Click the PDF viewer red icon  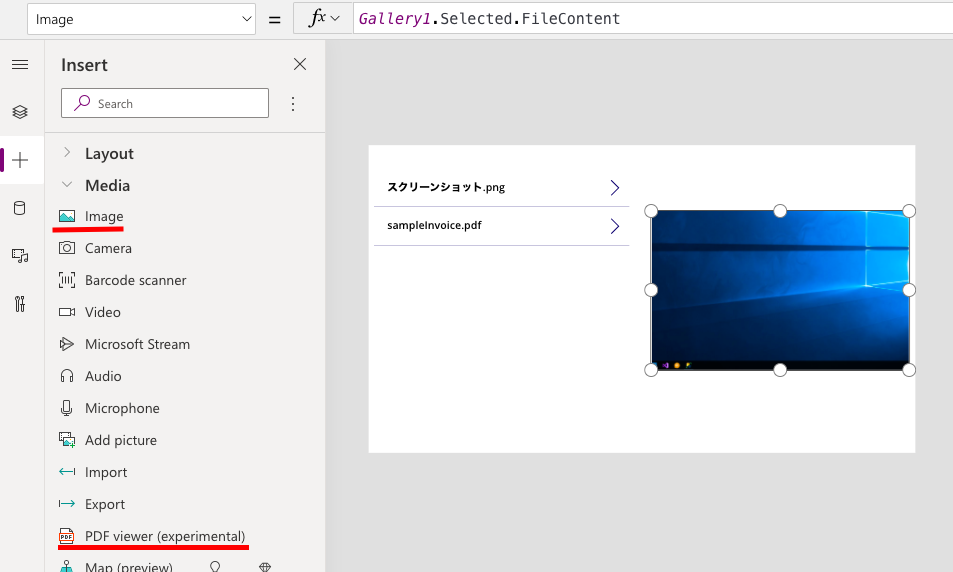click(66, 536)
